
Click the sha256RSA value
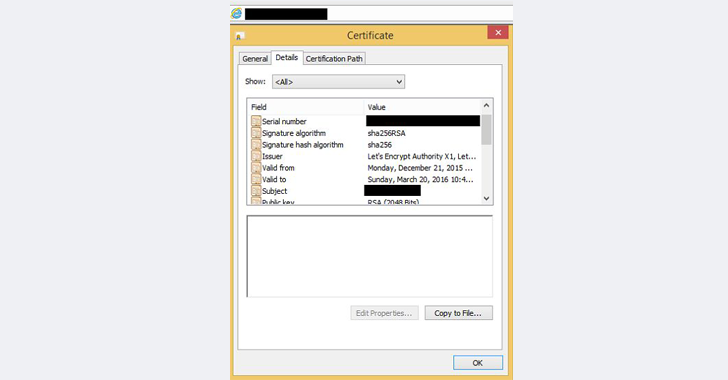pyautogui.click(x=386, y=133)
